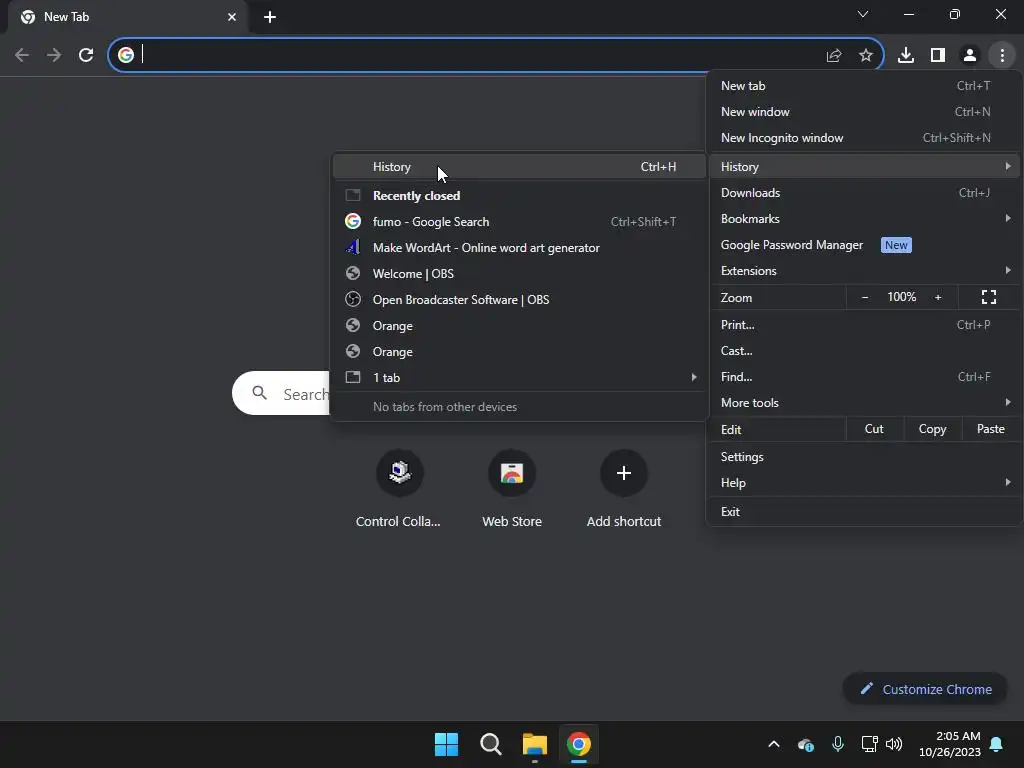The height and width of the screenshot is (768, 1024).
Task: Open Chrome Settings
Action: (x=865, y=456)
